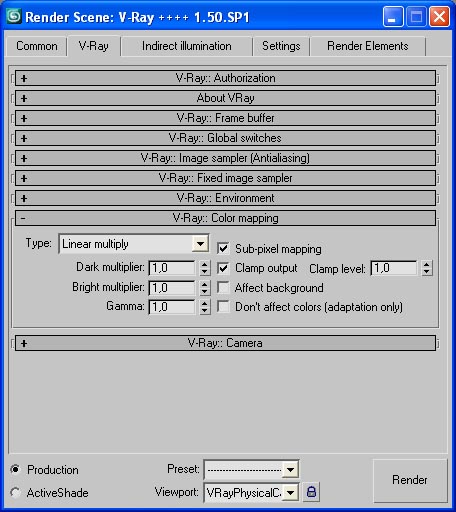Click the 3ds Max app icon in title bar
The height and width of the screenshot is (512, 456).
click(x=14, y=16)
